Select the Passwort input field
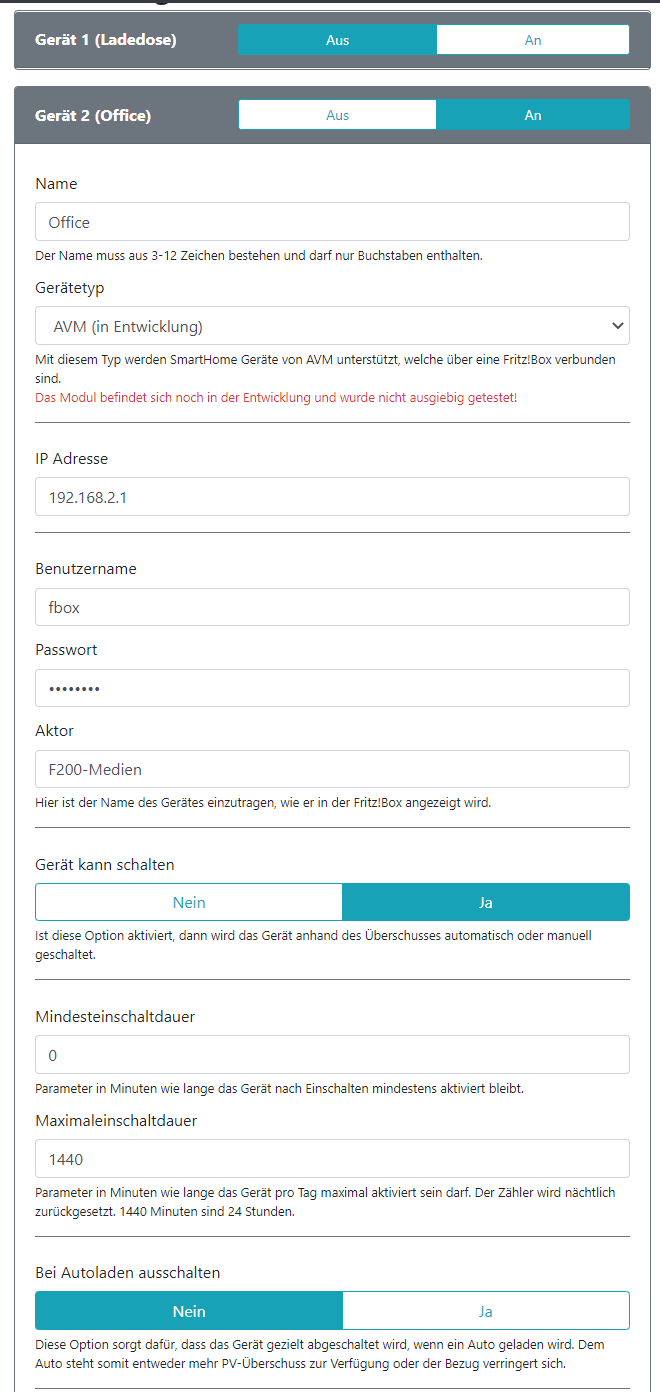Image resolution: width=660 pixels, height=1392 pixels. [332, 688]
